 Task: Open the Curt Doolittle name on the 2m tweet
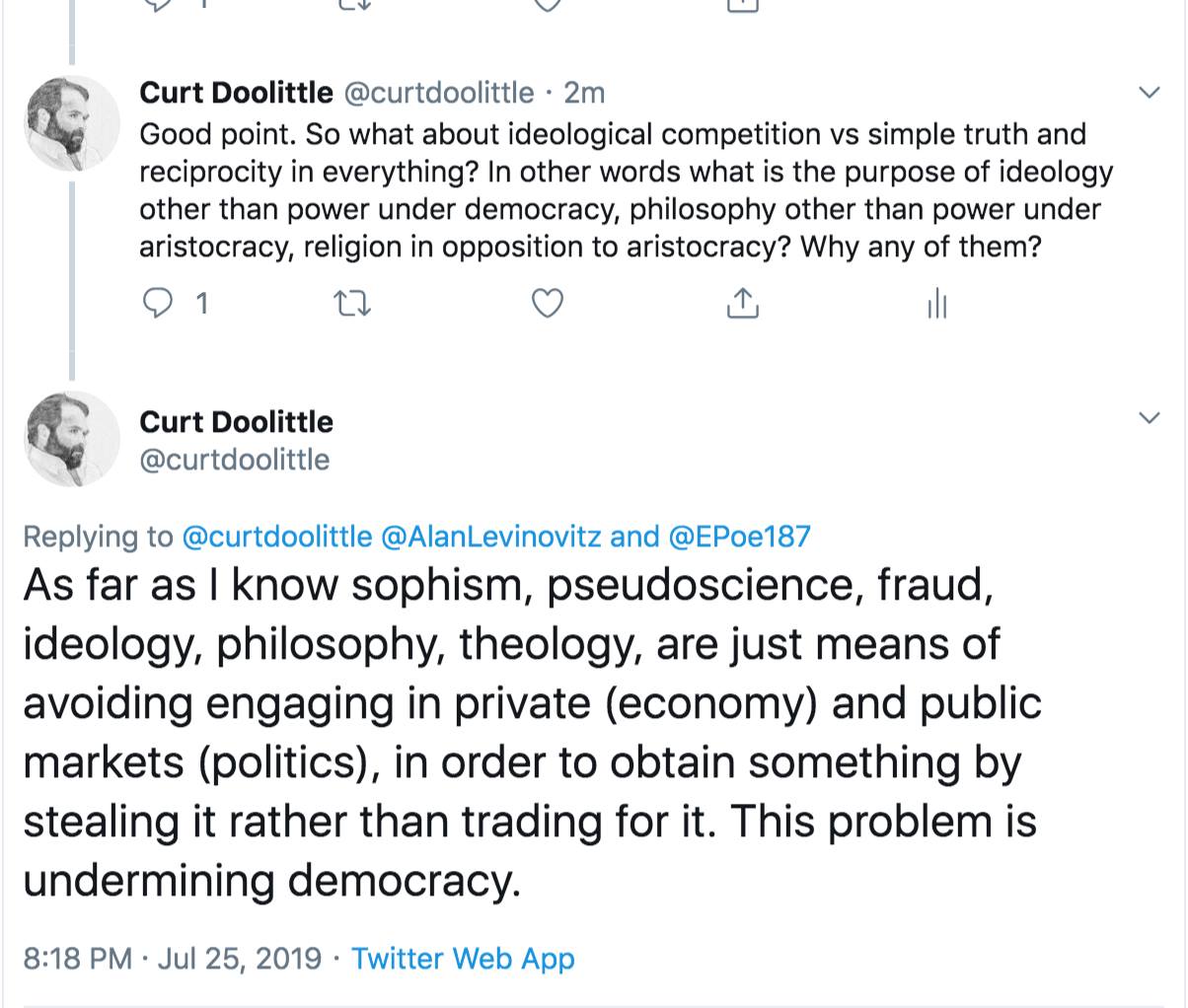click(x=237, y=93)
